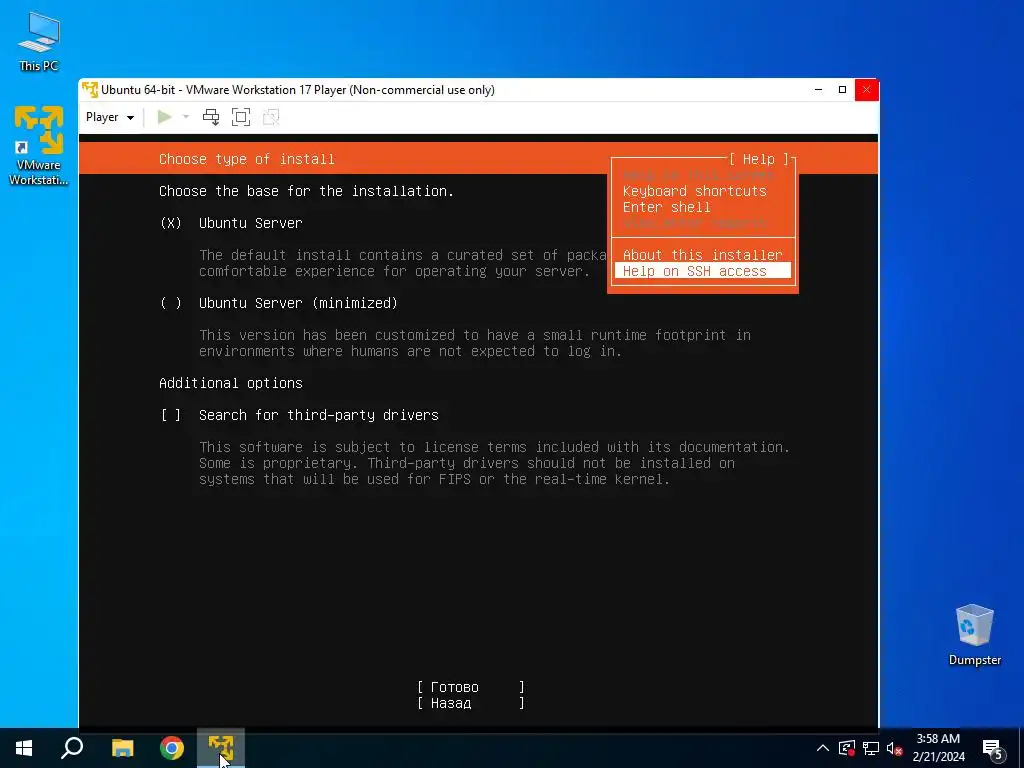Open the clock showing 3:58 AM
This screenshot has height=768, width=1024.
(x=938, y=748)
